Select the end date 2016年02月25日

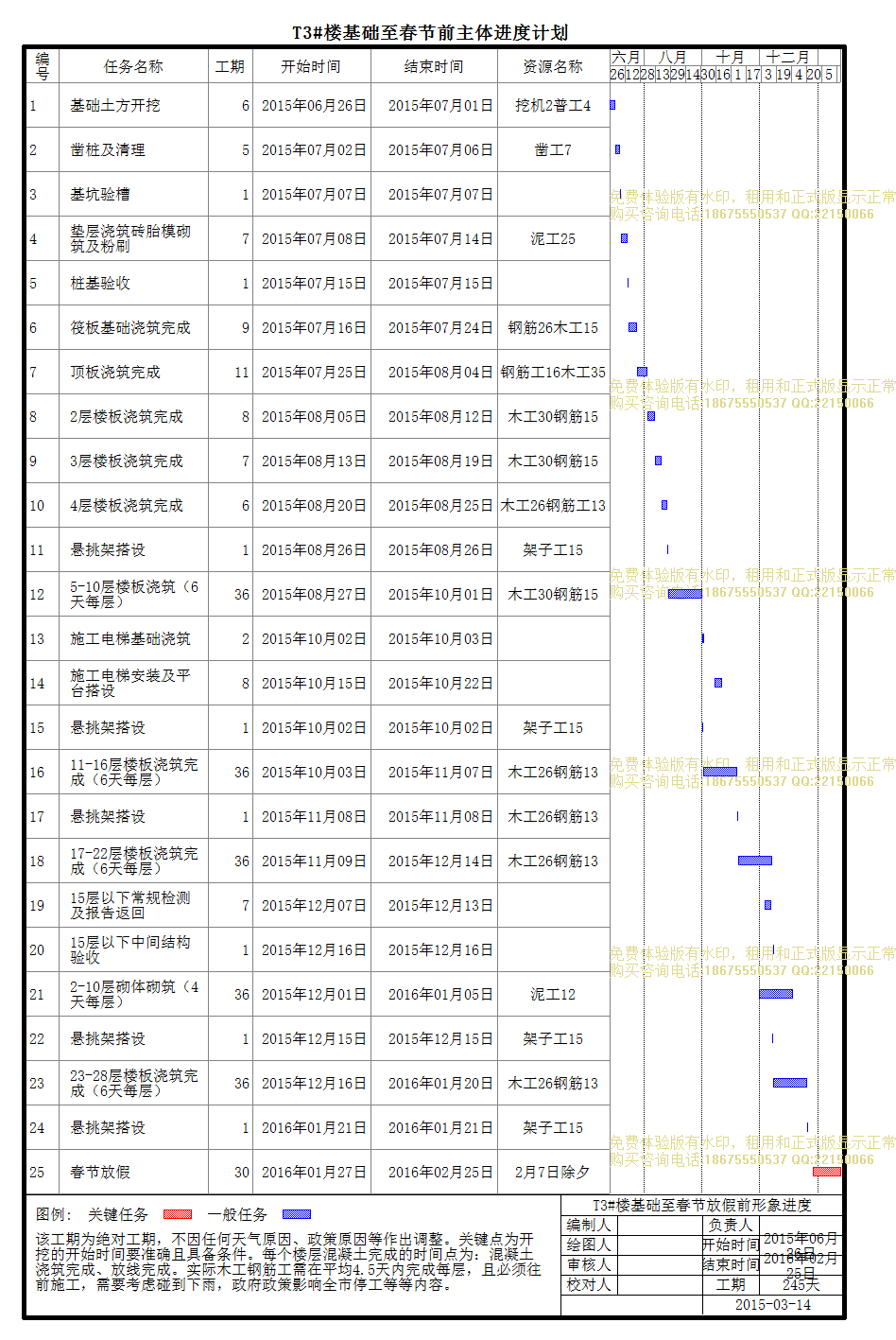click(440, 1173)
